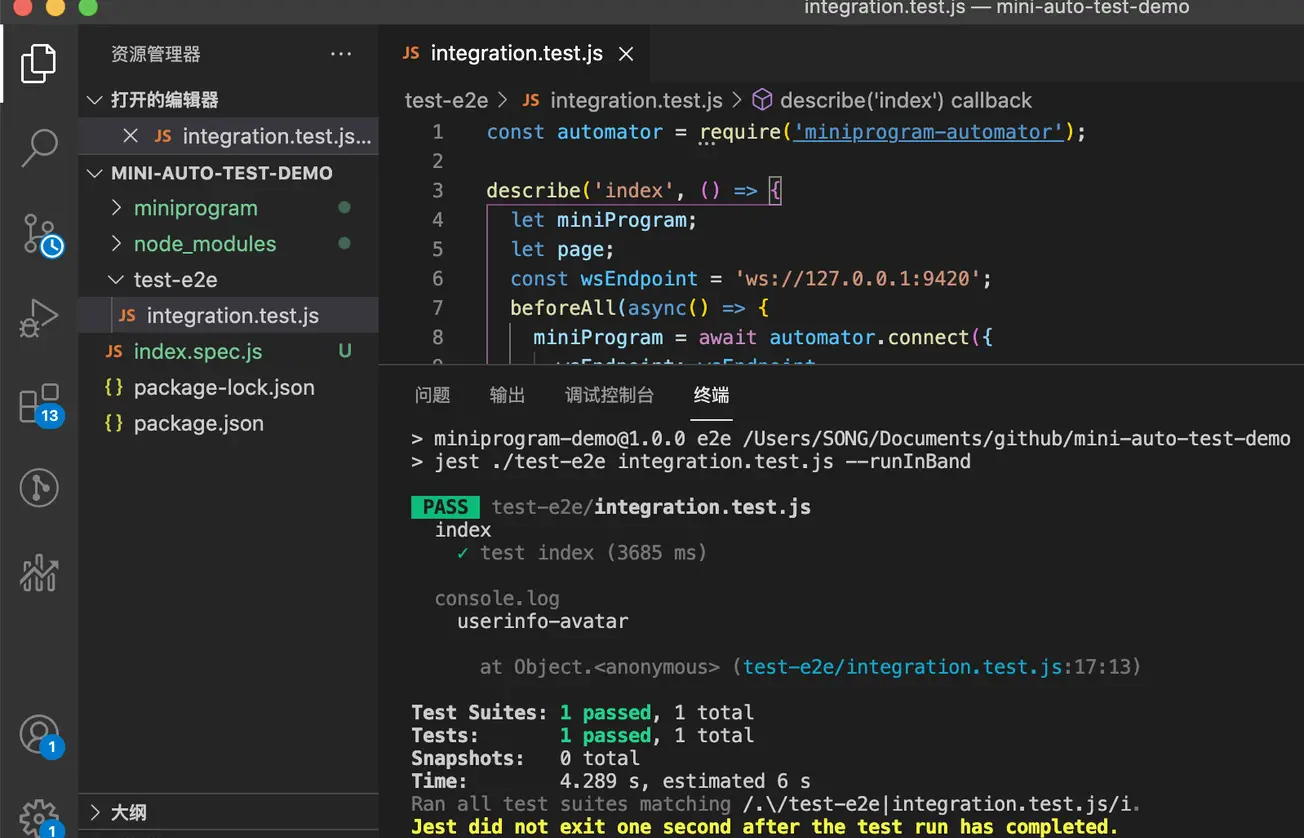Click the jest --runInBand command line
1304x838 pixels.
click(690, 461)
